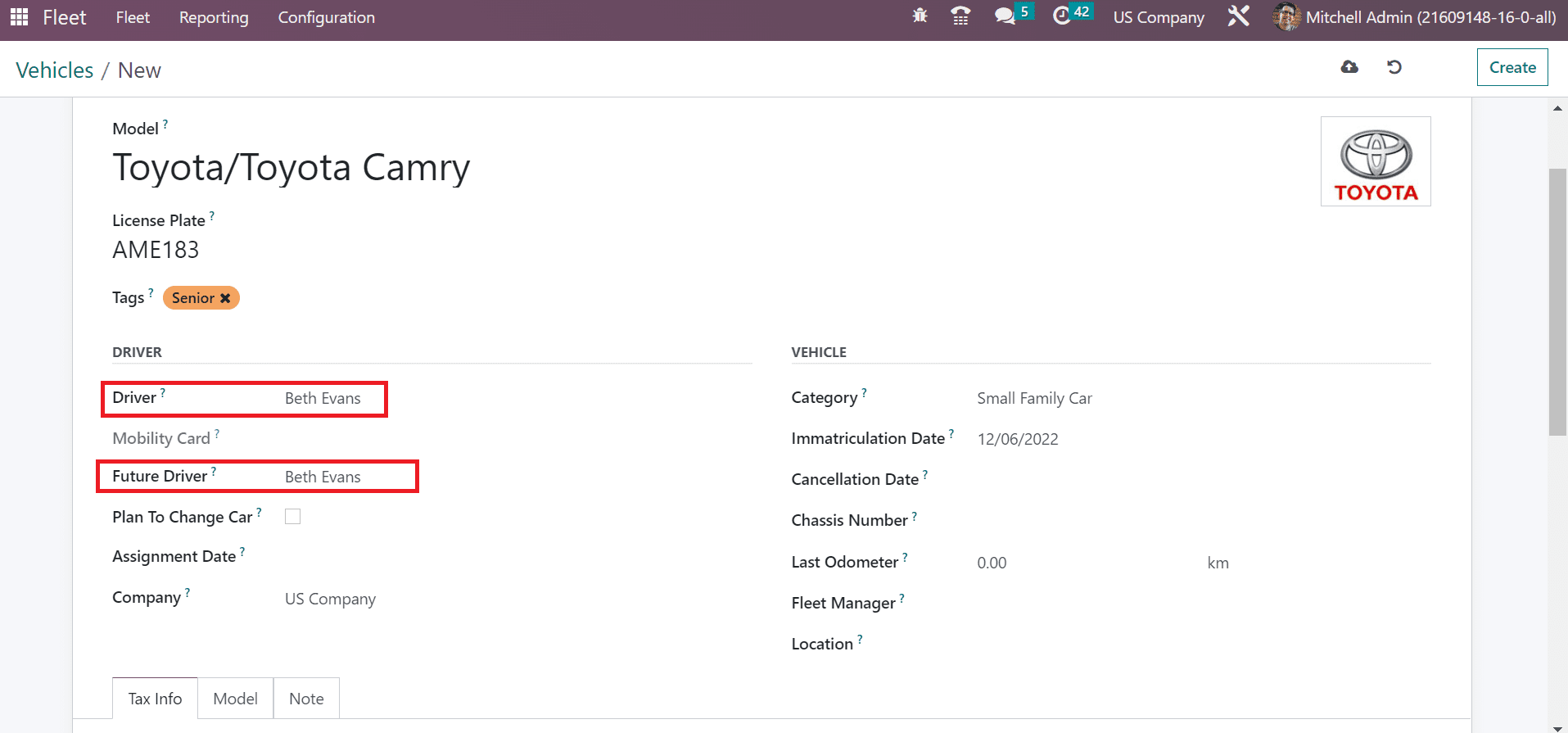Go back to Vehicles breadcrumb
This screenshot has height=733, width=1568.
click(x=55, y=70)
